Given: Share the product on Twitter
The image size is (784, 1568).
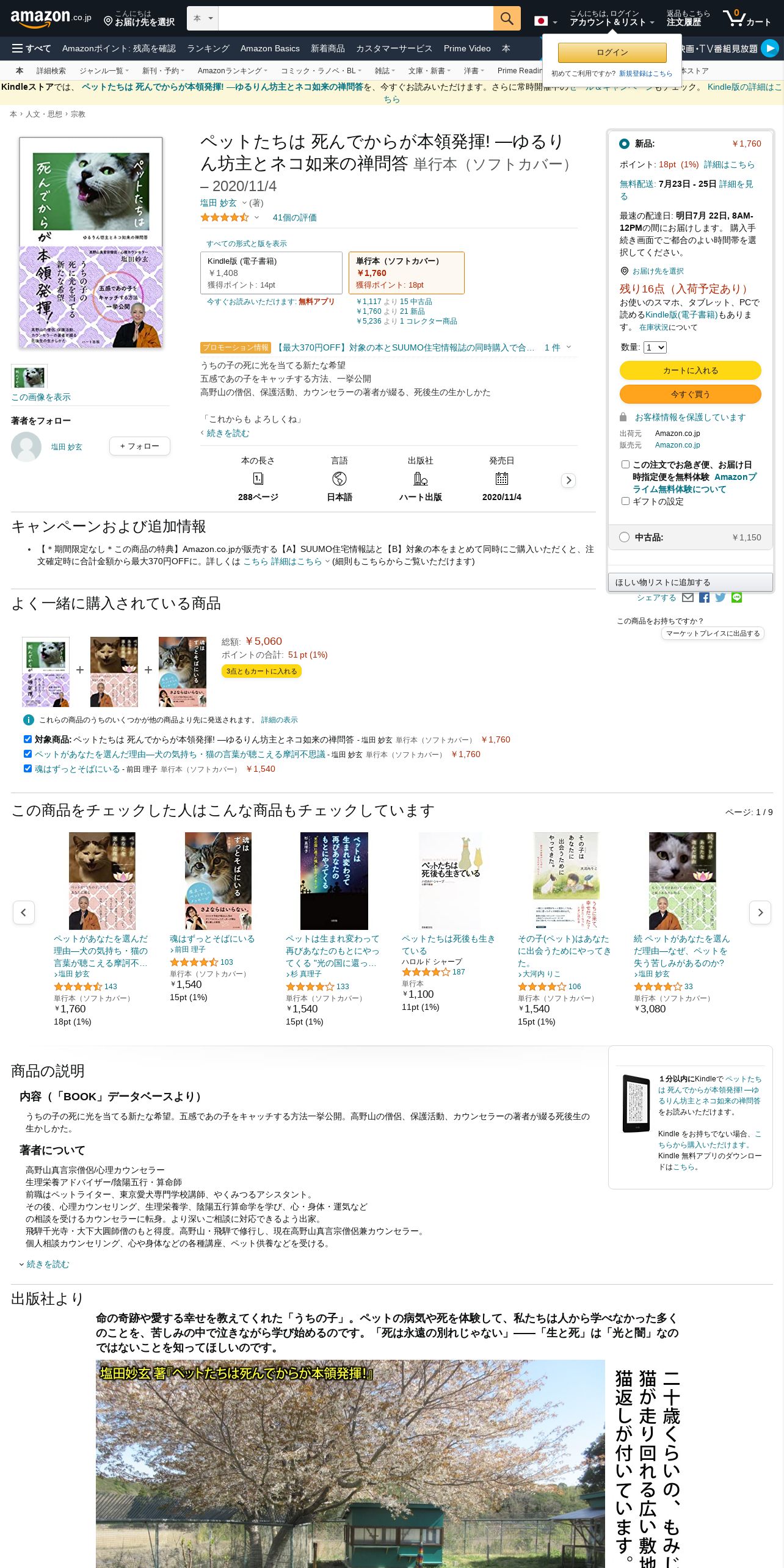Looking at the screenshot, I should [x=720, y=598].
